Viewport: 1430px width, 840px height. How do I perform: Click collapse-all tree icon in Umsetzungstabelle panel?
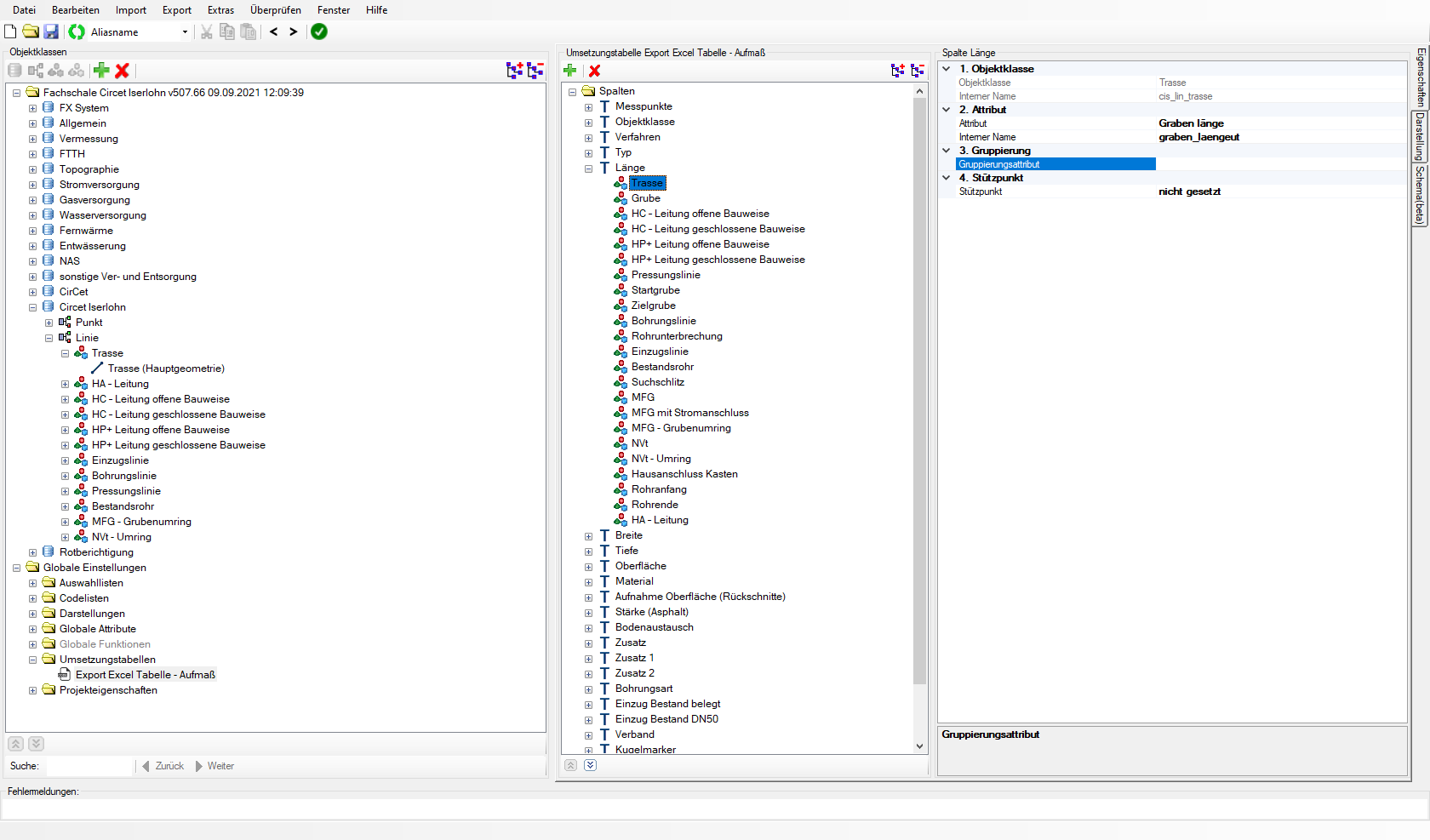[917, 71]
